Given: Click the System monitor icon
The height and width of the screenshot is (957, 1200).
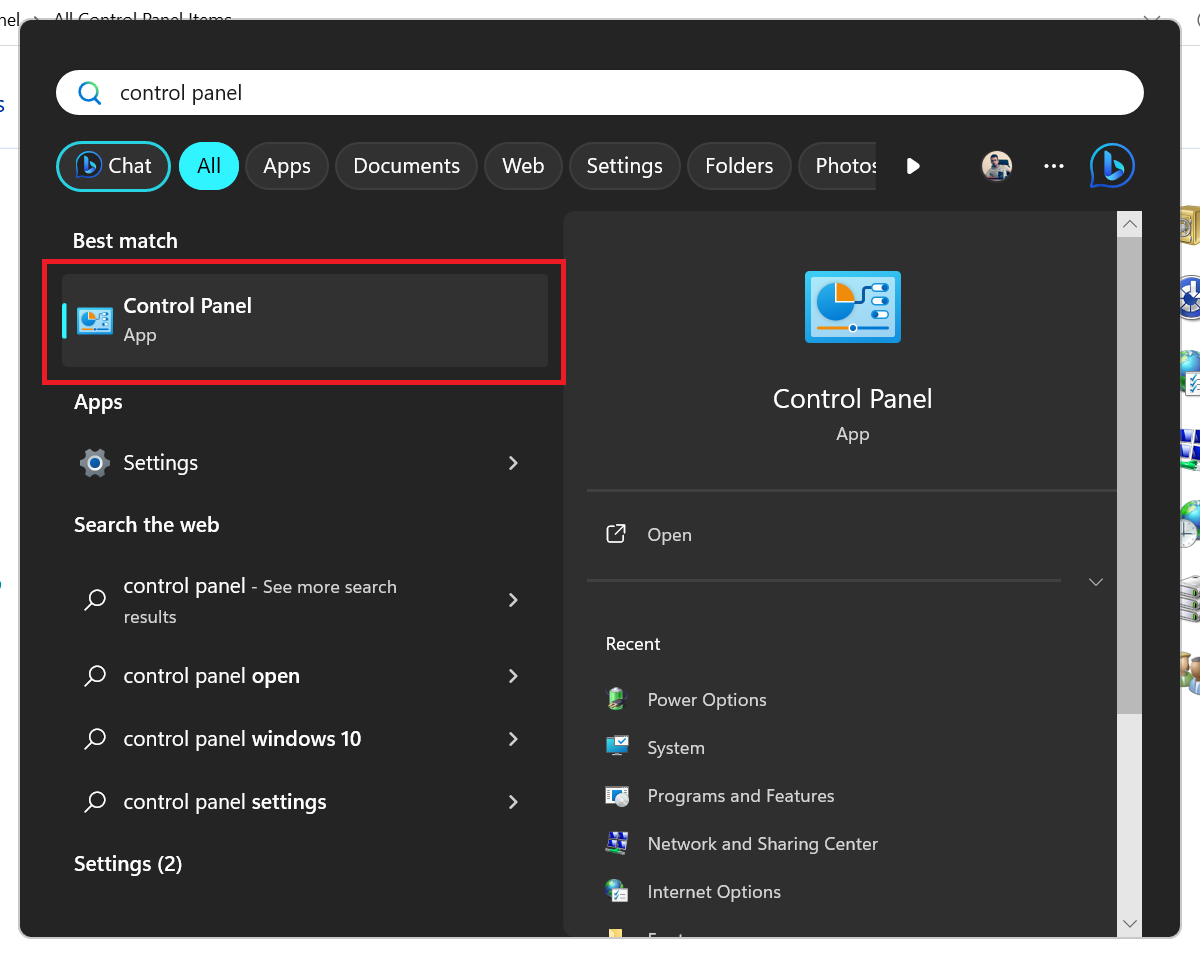Looking at the screenshot, I should (x=617, y=747).
